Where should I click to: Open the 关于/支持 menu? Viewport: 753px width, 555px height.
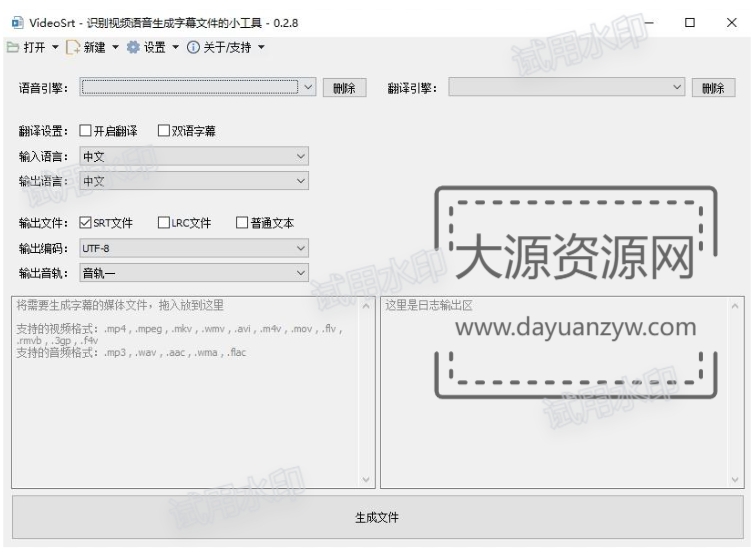[227, 47]
